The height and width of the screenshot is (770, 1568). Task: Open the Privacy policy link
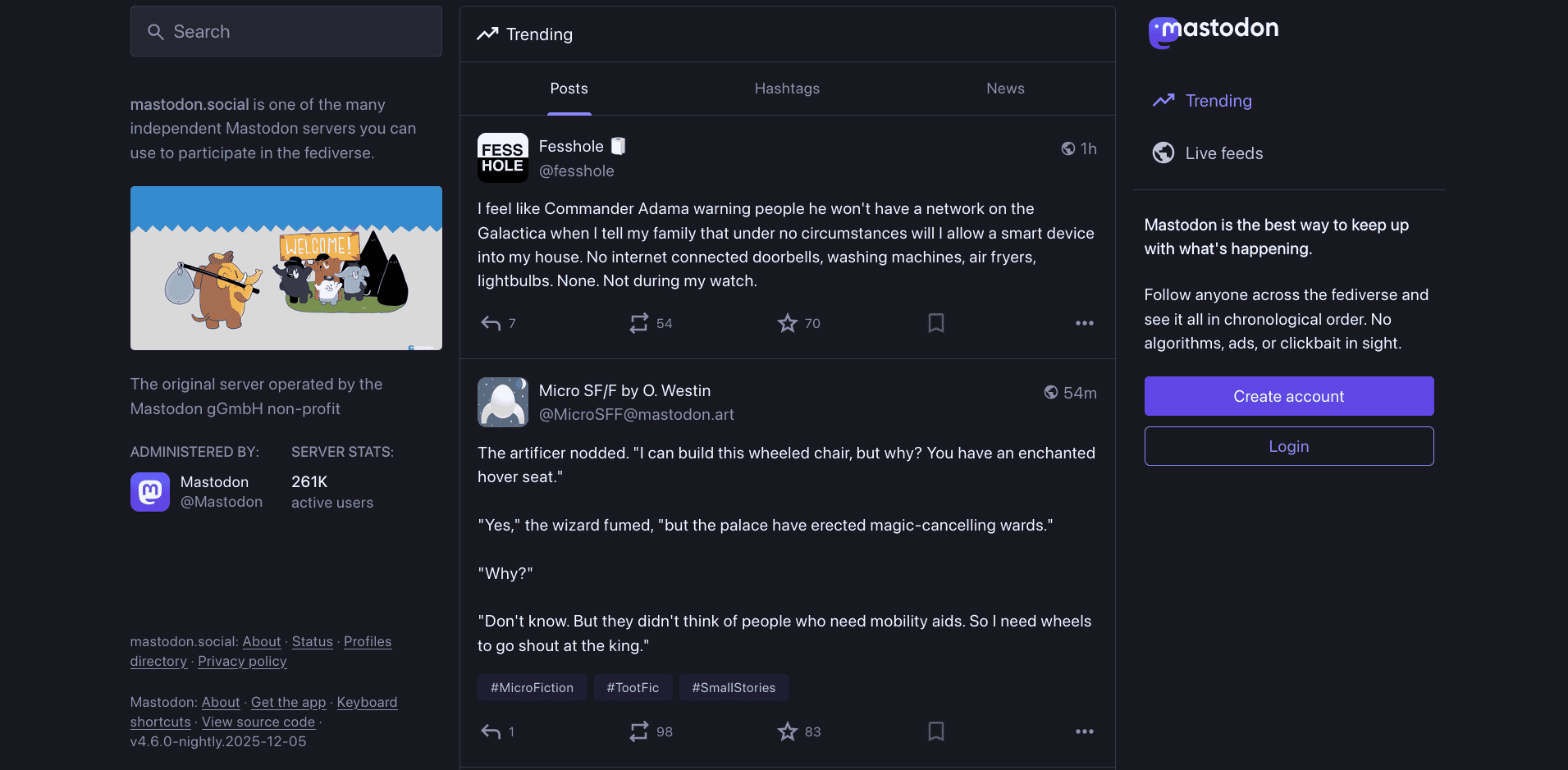click(x=241, y=661)
